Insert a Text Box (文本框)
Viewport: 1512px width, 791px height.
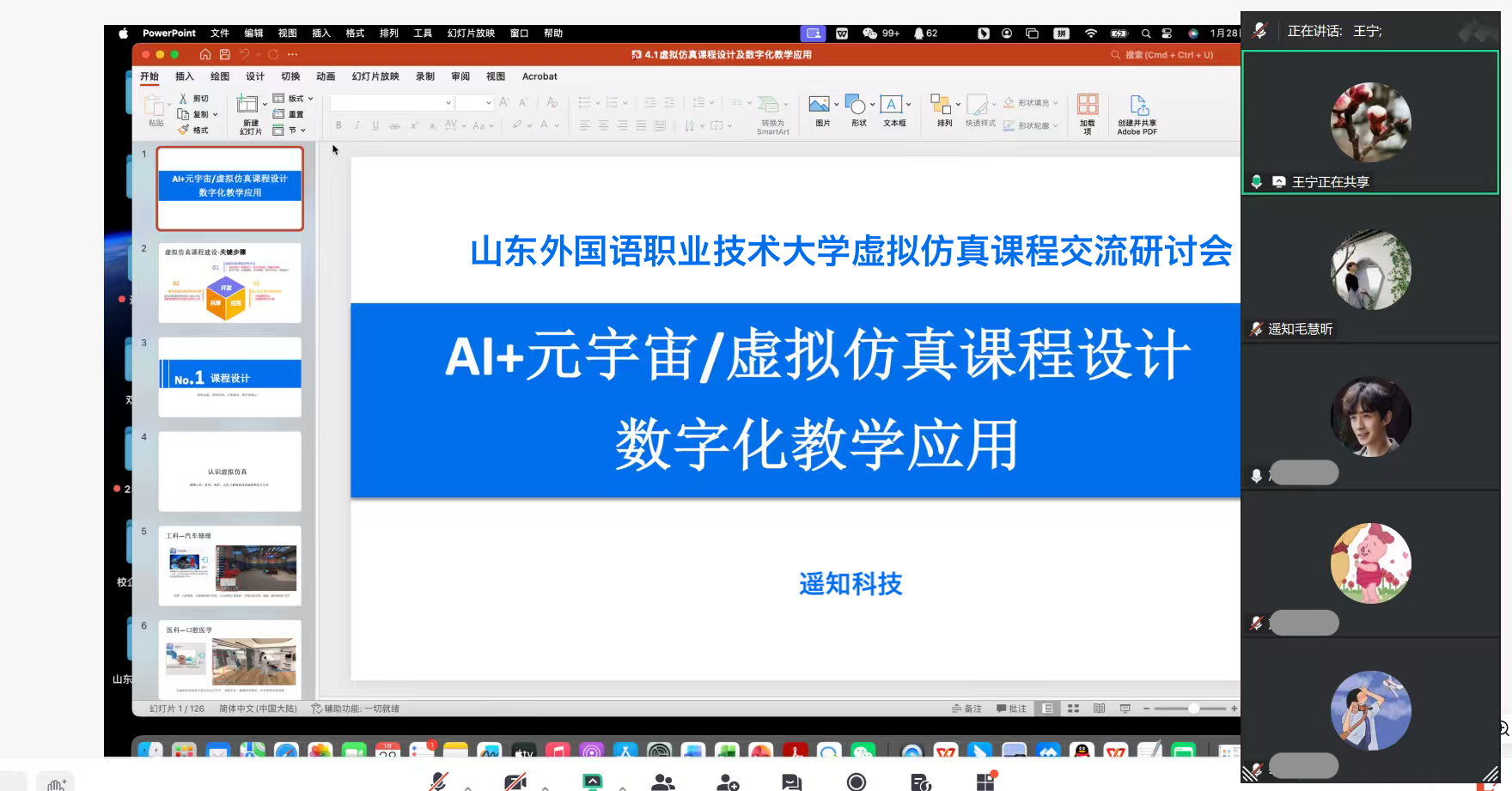892,106
